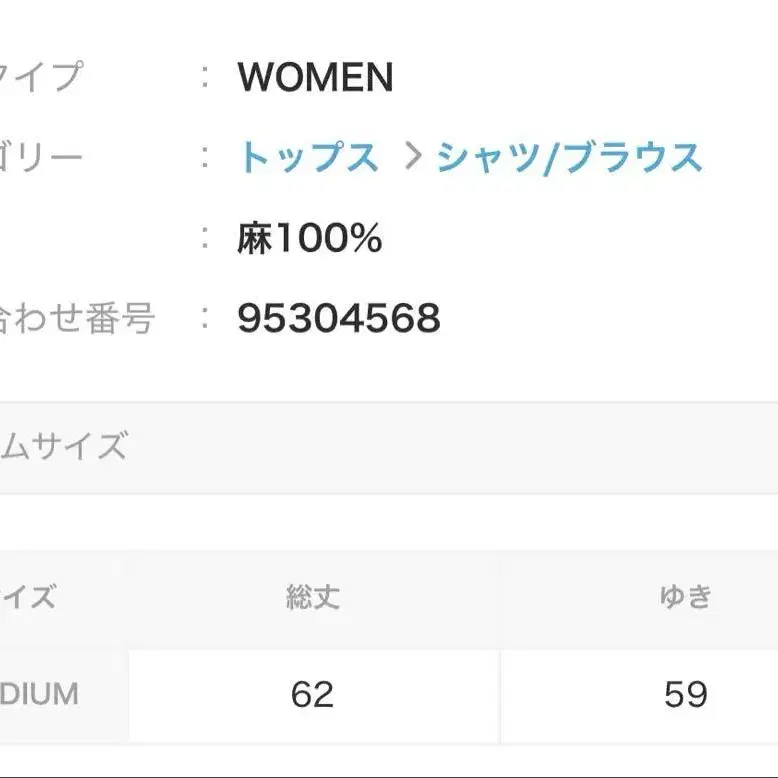Click the 総丈 column header
The width and height of the screenshot is (778, 778).
(313, 598)
